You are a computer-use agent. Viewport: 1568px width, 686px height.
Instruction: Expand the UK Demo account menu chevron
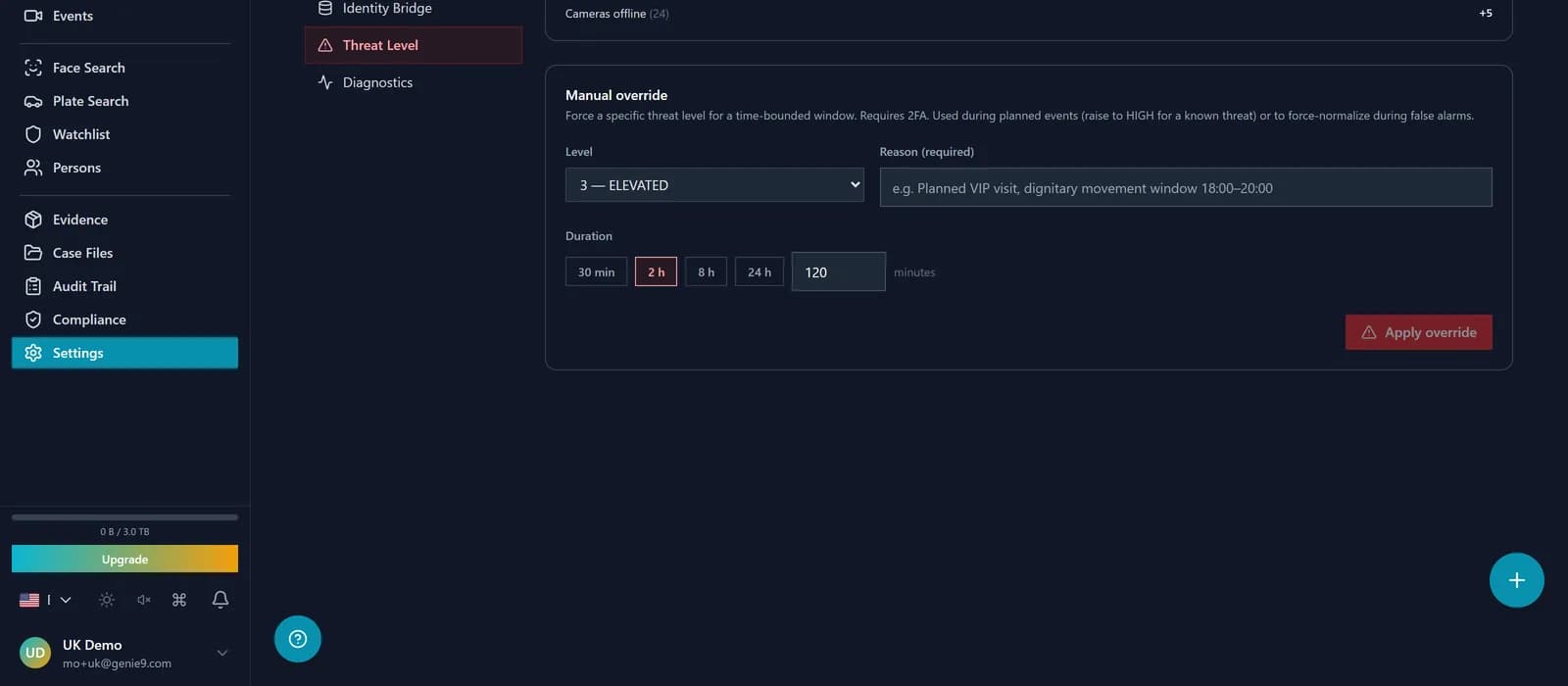pos(222,653)
